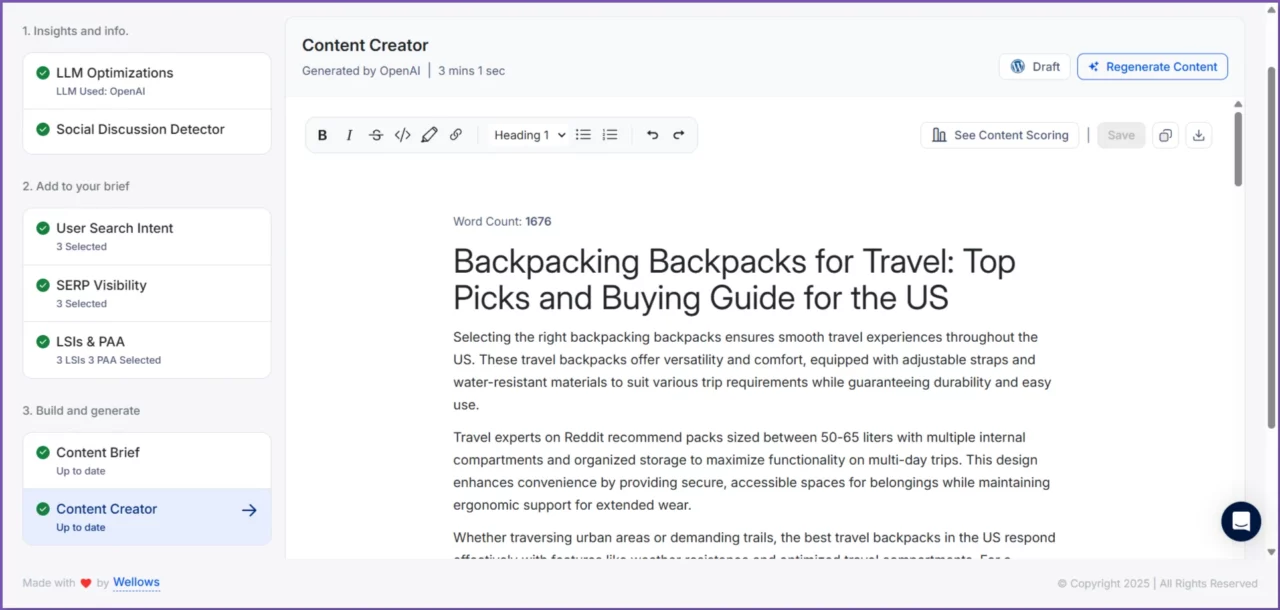Insert a hyperlink with link icon
The image size is (1280, 610).
coord(456,135)
